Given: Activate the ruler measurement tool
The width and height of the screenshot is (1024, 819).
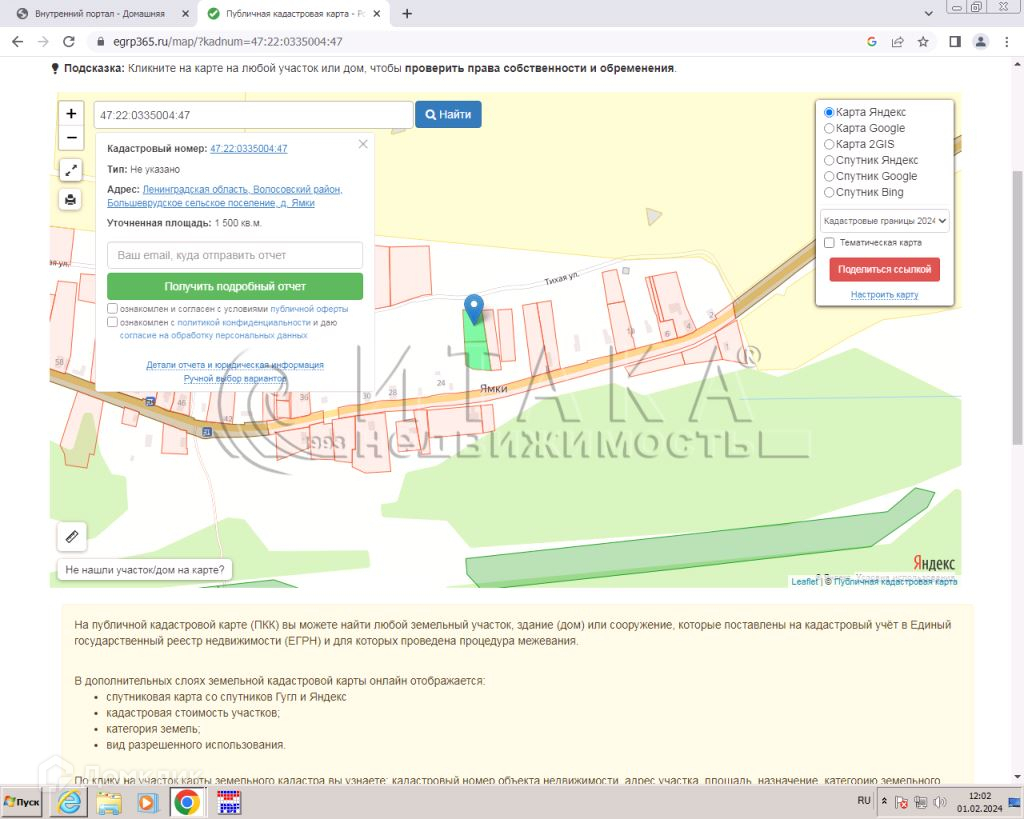Looking at the screenshot, I should coord(72,537).
